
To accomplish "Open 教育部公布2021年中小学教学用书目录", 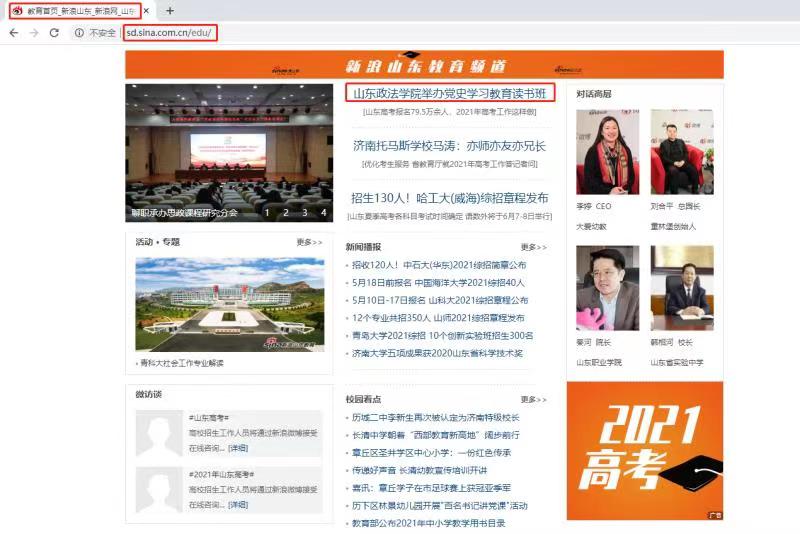I will pos(429,523).
